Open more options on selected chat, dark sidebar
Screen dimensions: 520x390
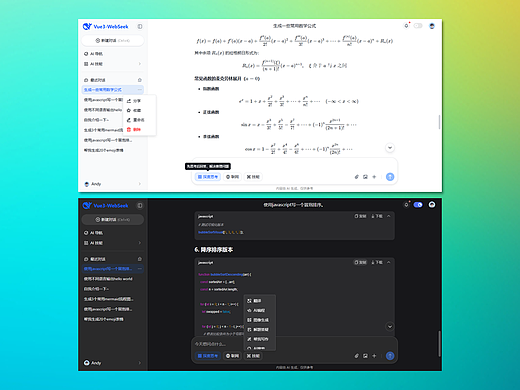140,269
